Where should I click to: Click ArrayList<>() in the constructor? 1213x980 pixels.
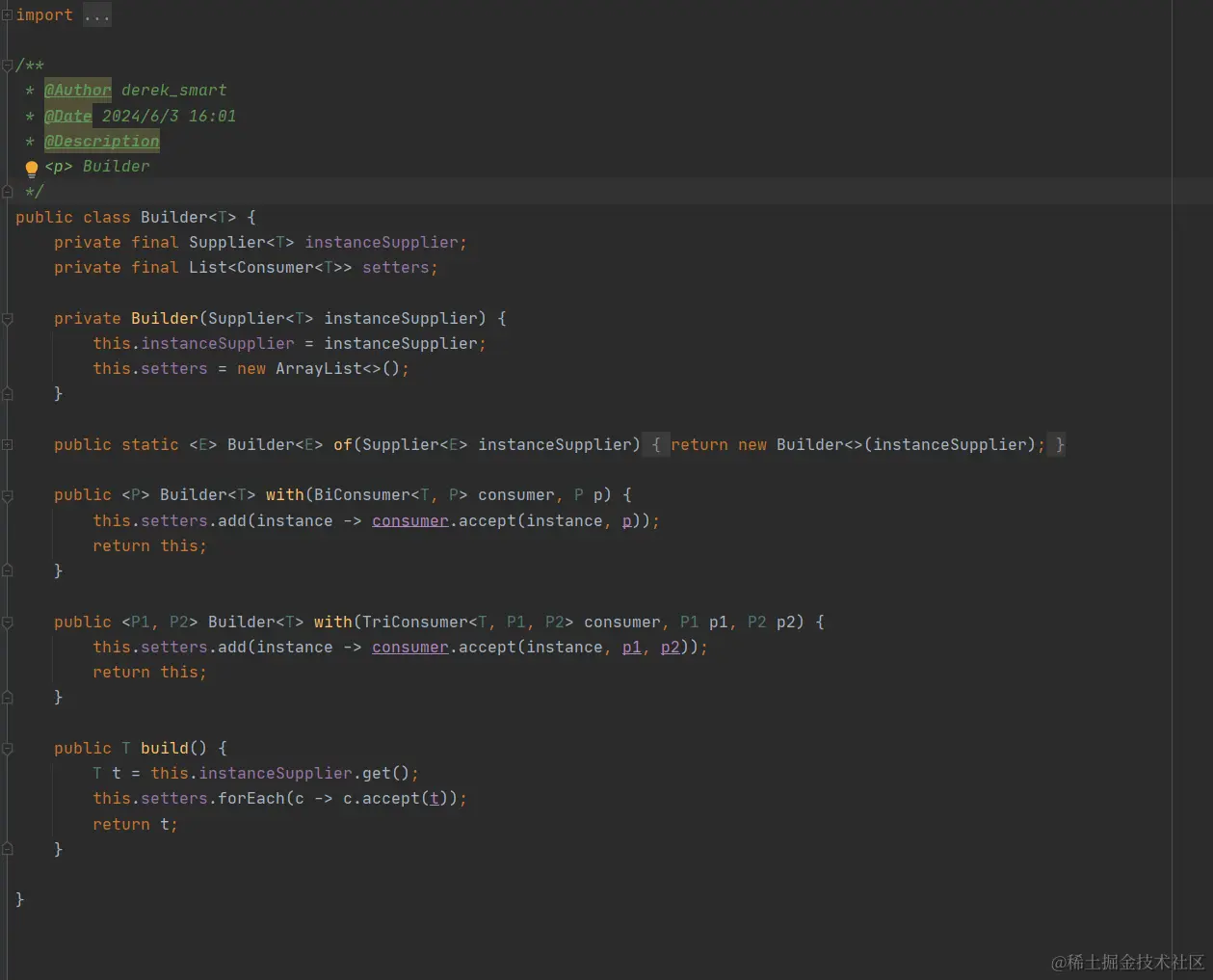(x=338, y=368)
